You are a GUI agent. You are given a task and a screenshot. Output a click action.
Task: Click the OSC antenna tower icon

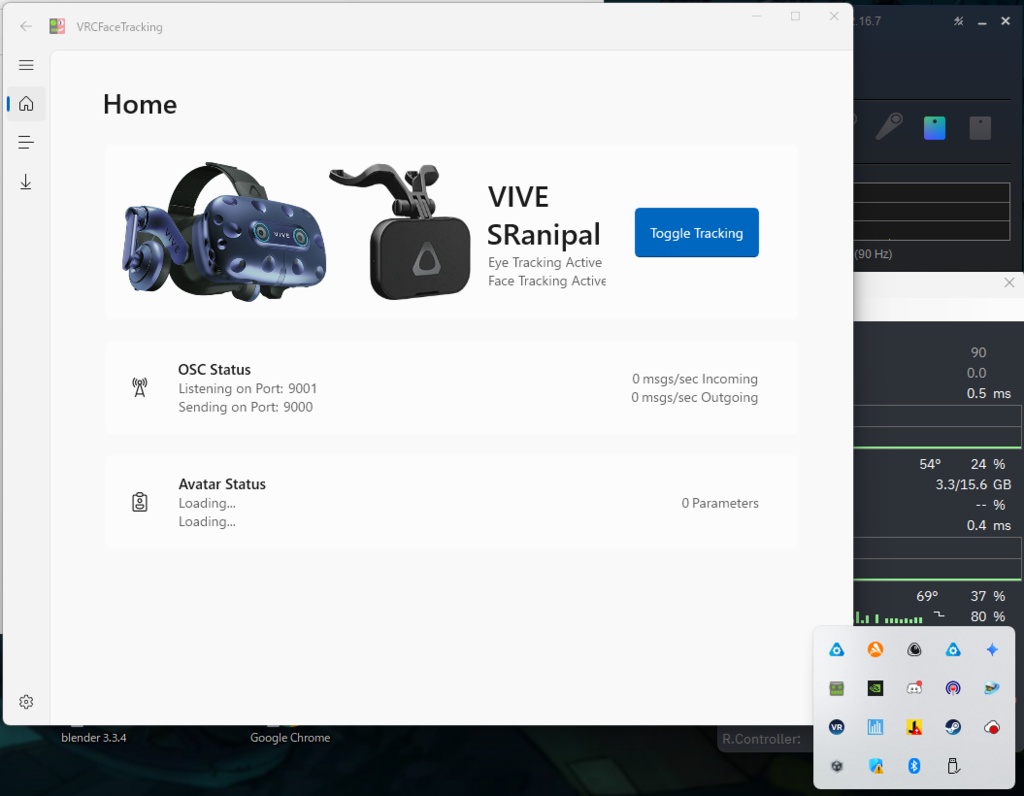(x=140, y=387)
